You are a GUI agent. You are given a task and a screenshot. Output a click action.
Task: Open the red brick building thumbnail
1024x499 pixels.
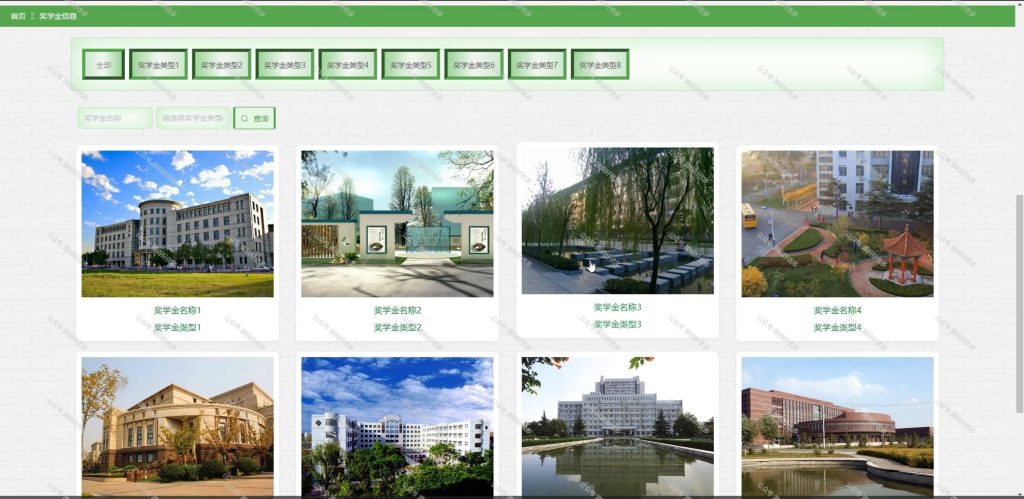tap(837, 427)
